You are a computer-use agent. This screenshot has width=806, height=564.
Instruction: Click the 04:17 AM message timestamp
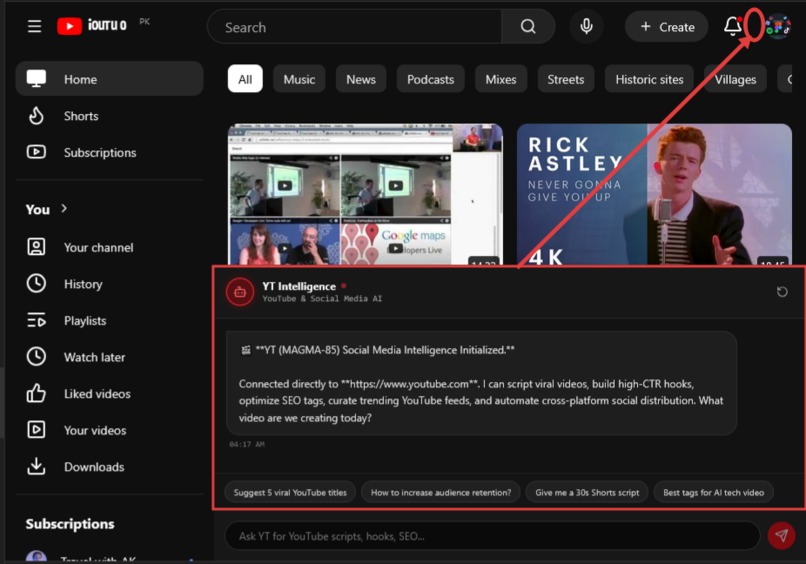[247, 444]
